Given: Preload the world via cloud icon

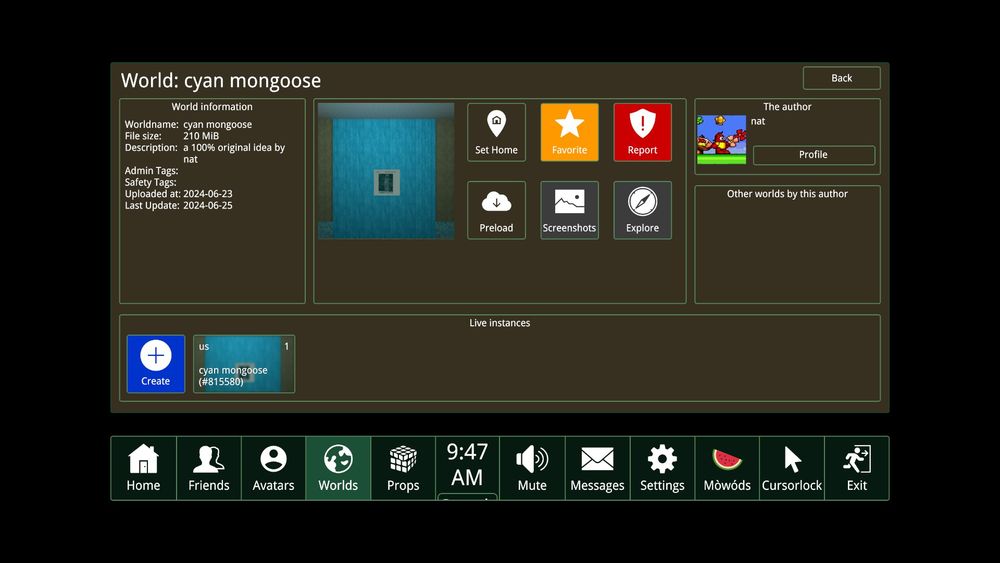Looking at the screenshot, I should [496, 210].
